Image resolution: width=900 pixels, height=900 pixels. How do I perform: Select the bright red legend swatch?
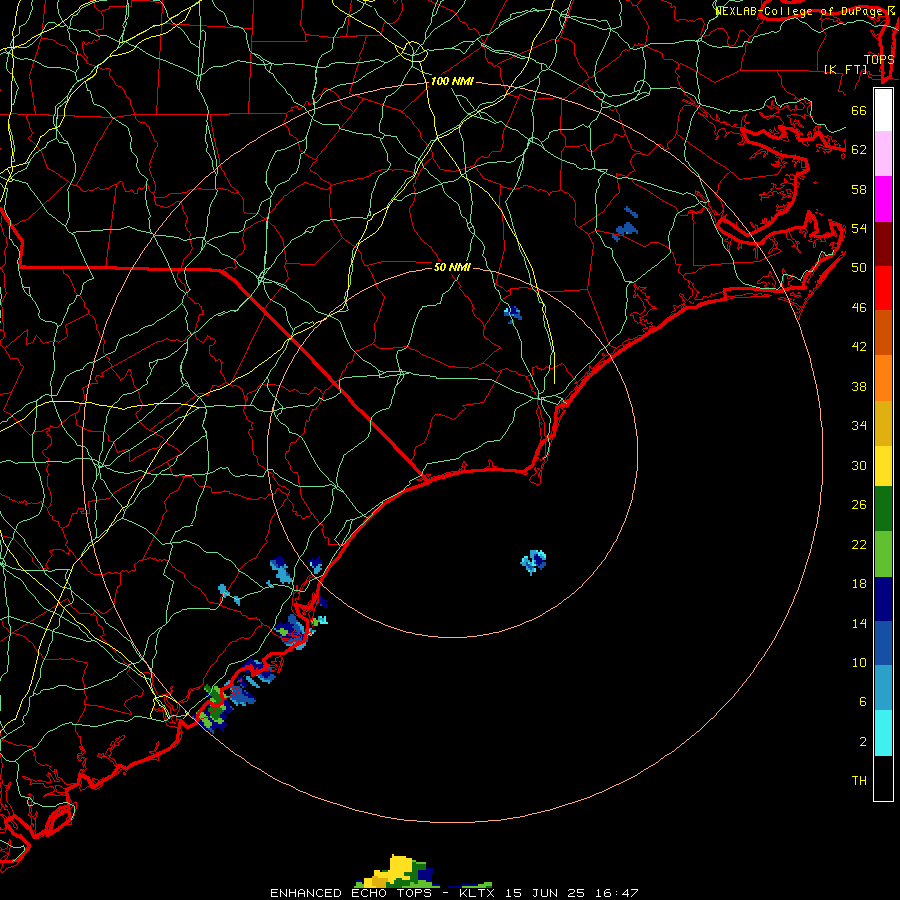click(x=883, y=288)
